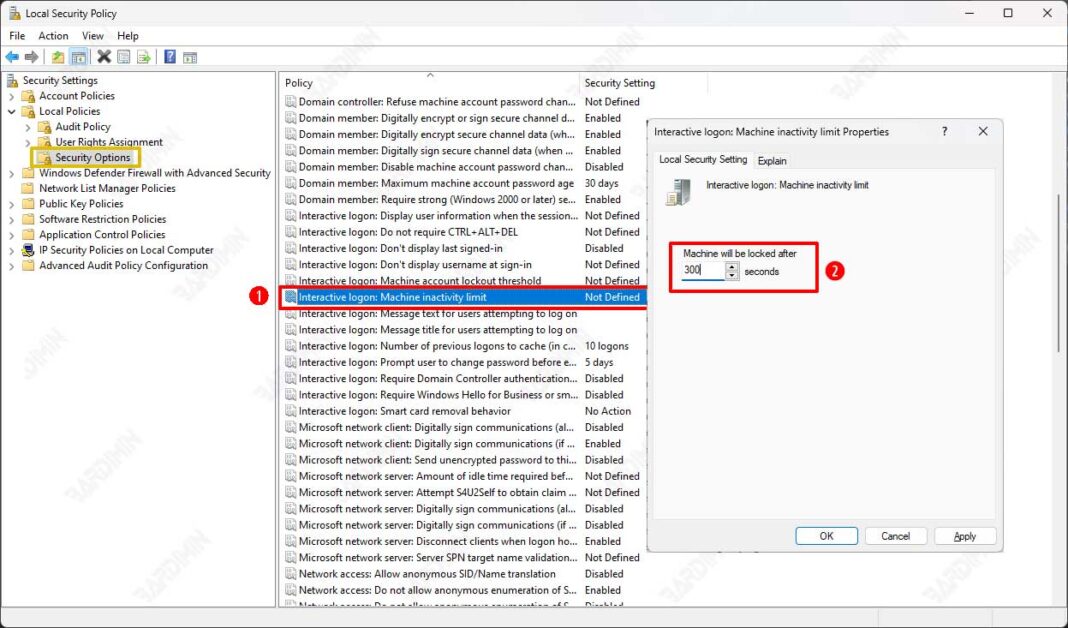Click the Show/Hide Action Pane icon
This screenshot has width=1068, height=628.
click(189, 56)
